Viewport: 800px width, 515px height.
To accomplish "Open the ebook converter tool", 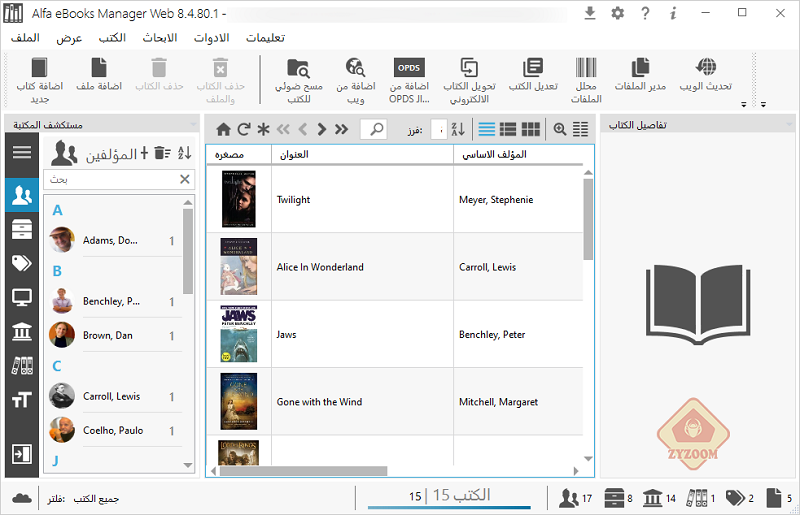I will 469,68.
